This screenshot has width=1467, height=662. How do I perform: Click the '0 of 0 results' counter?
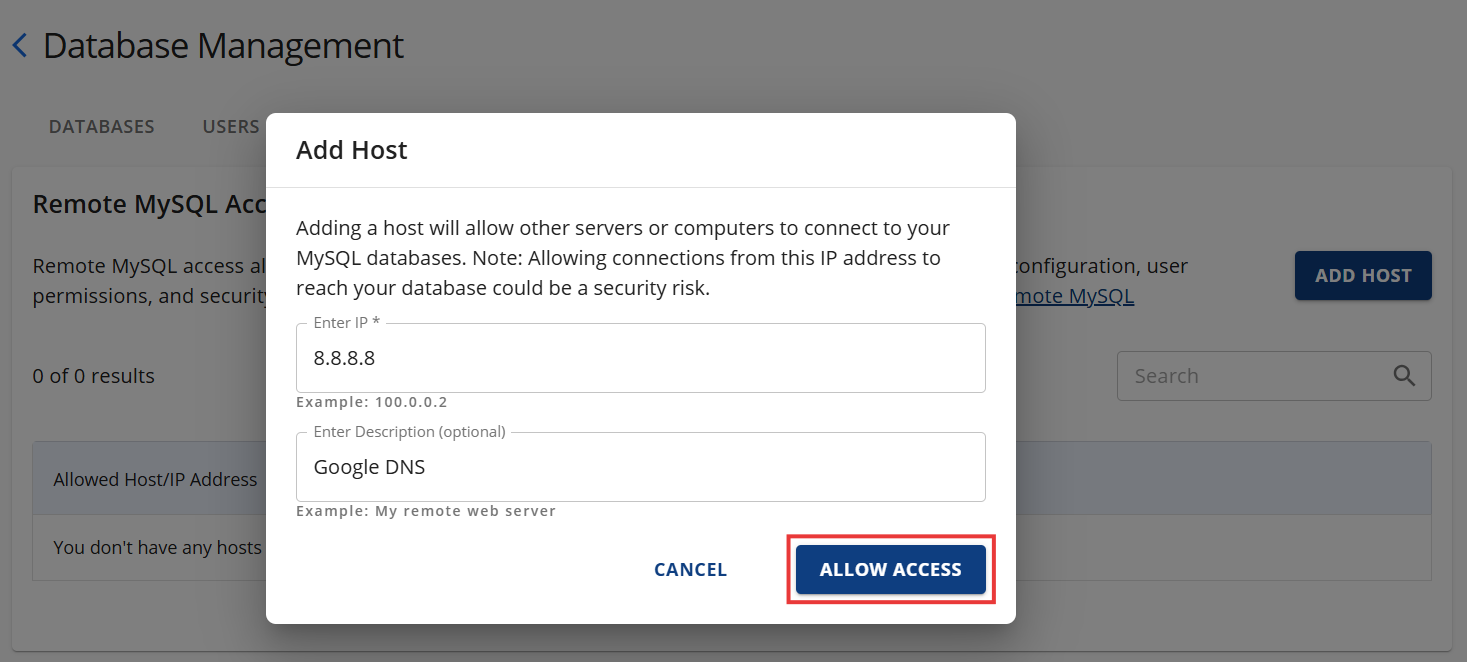pyautogui.click(x=94, y=376)
